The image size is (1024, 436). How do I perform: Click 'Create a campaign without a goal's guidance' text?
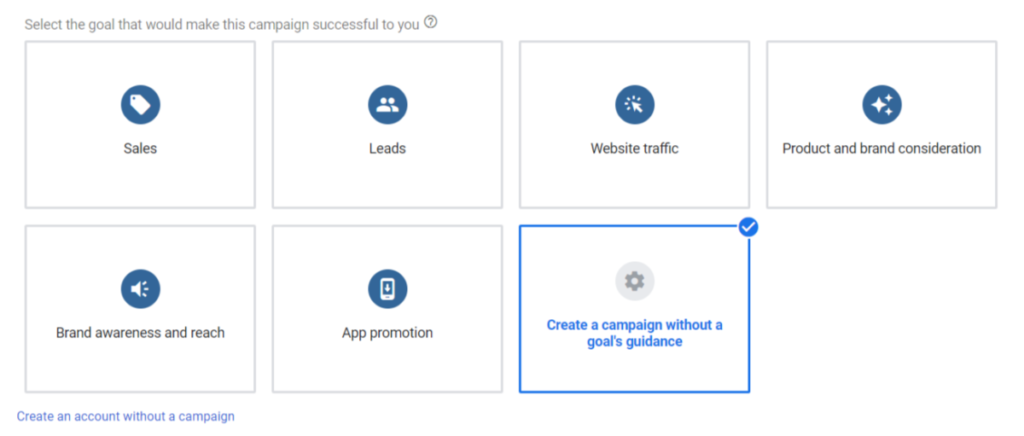(634, 333)
